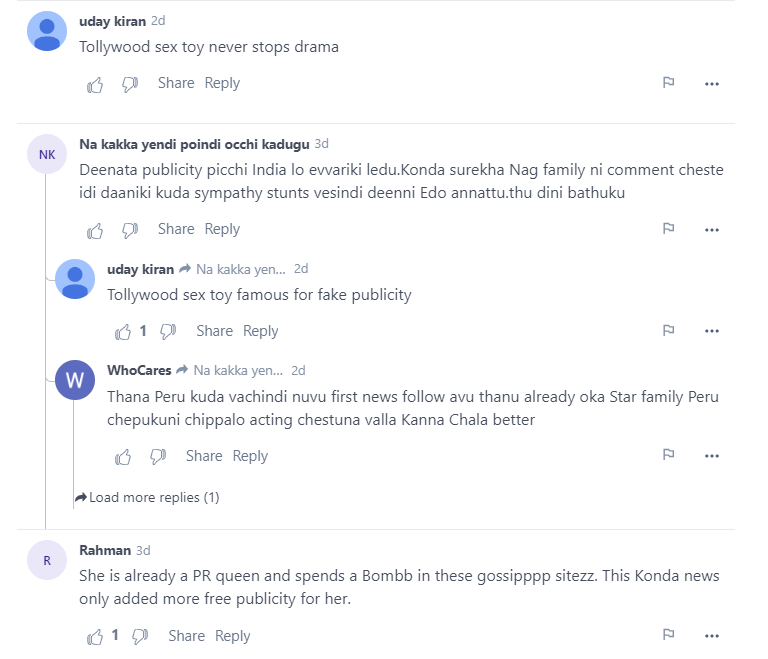Expand Load more replies (1)
Image resolution: width=768 pixels, height=659 pixels.
click(x=147, y=498)
